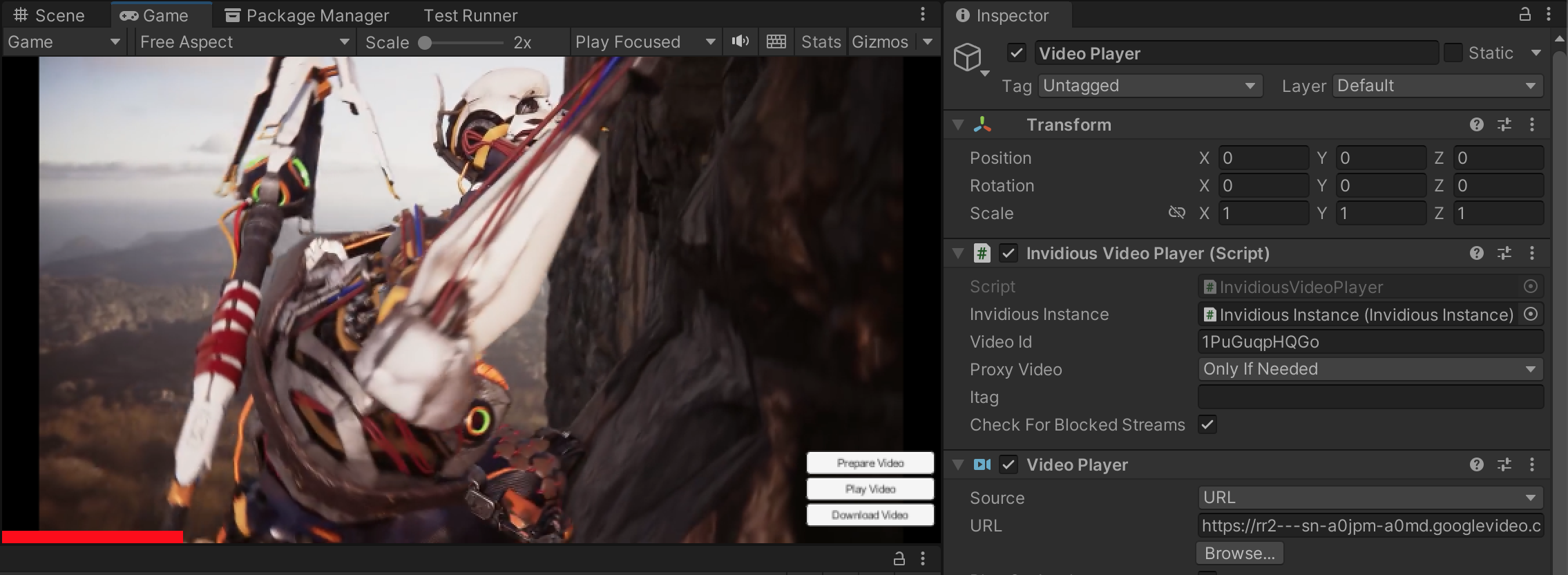Toggle the lock icon under the Game view
This screenshot has width=1568, height=575.
[x=899, y=558]
